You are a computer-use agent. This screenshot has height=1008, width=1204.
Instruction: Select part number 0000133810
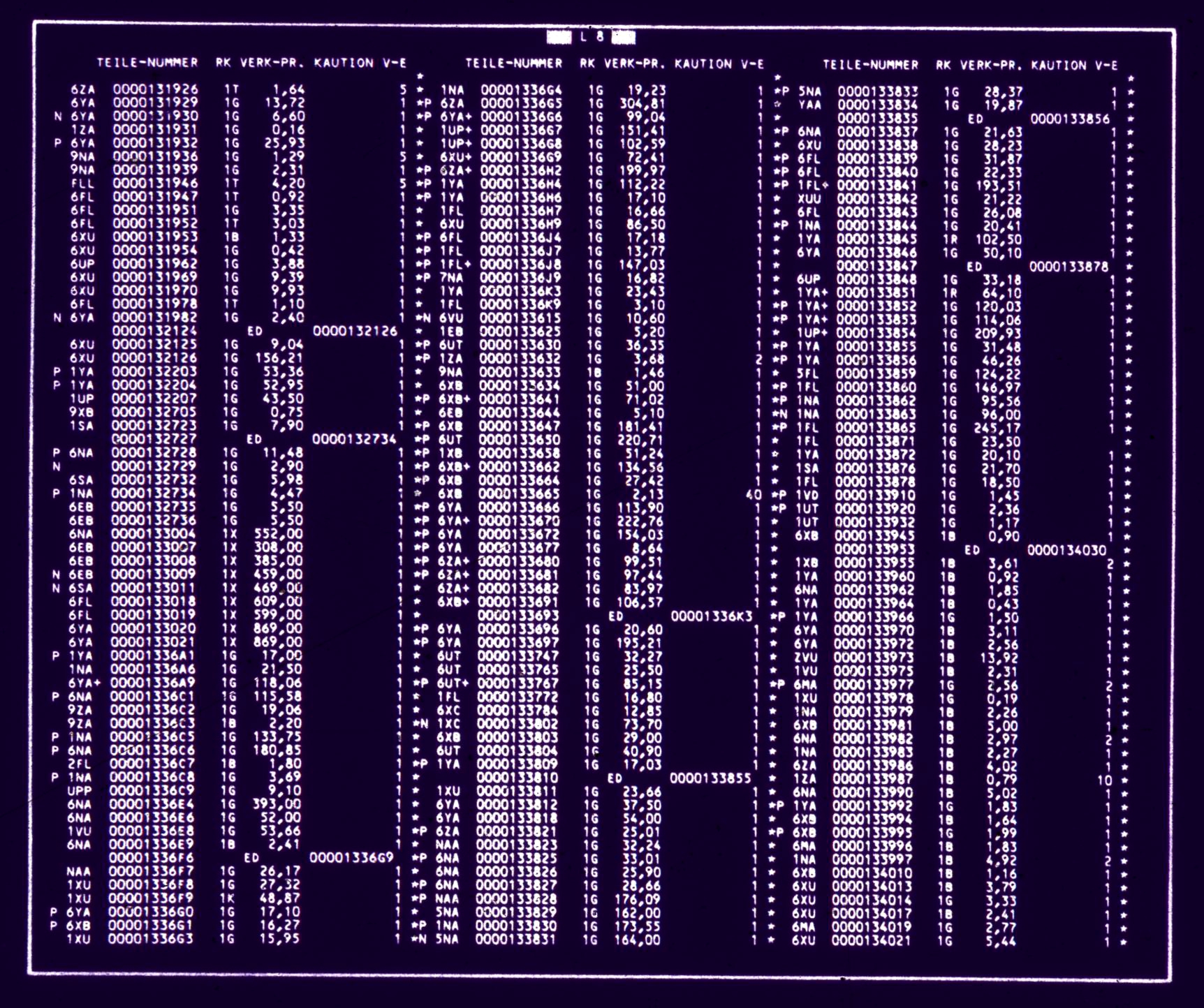(x=518, y=777)
